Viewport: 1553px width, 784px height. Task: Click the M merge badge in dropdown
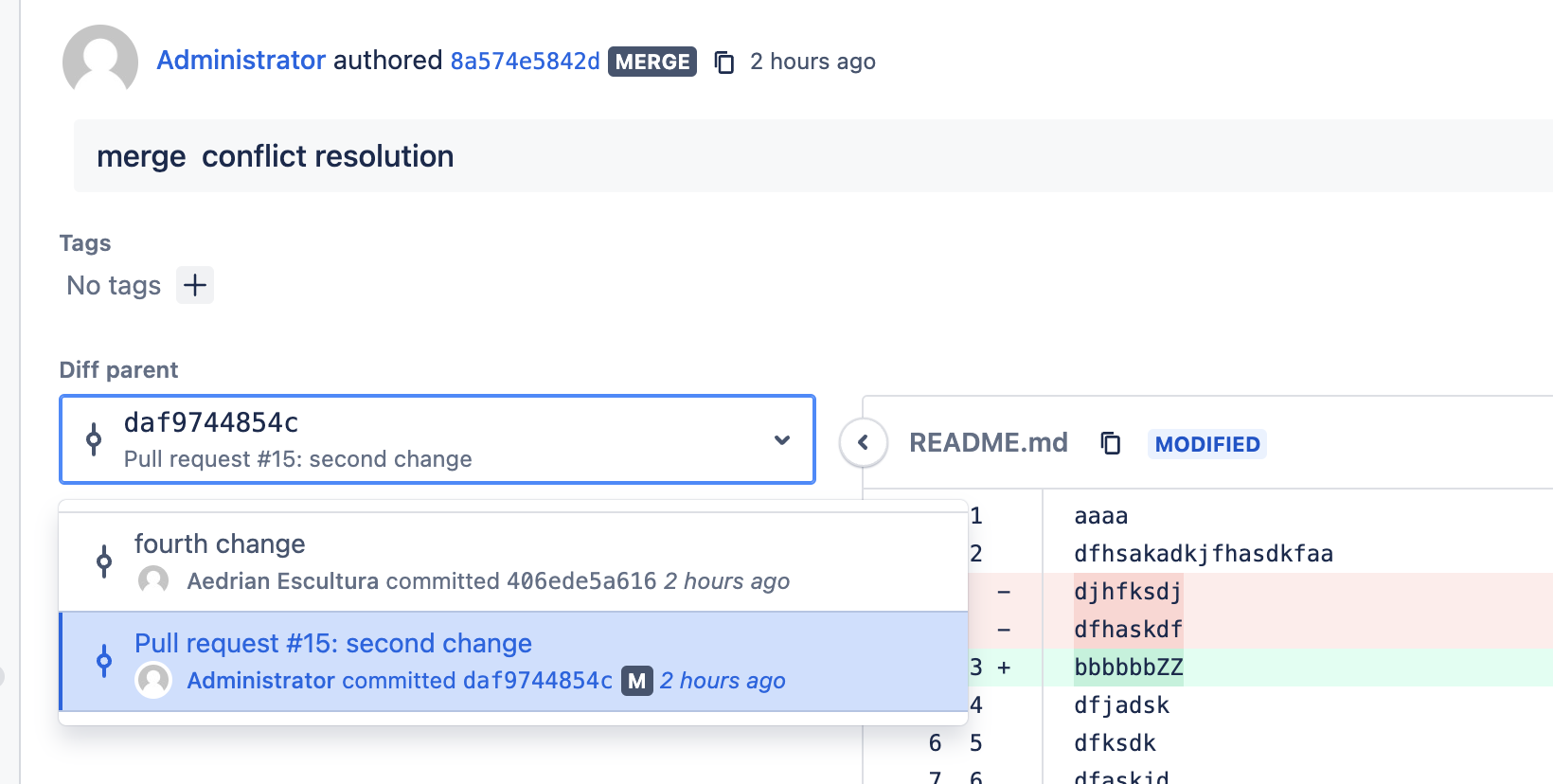pos(637,680)
